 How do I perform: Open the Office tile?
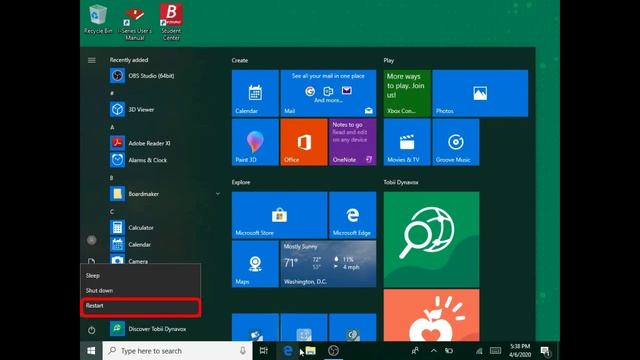click(304, 142)
